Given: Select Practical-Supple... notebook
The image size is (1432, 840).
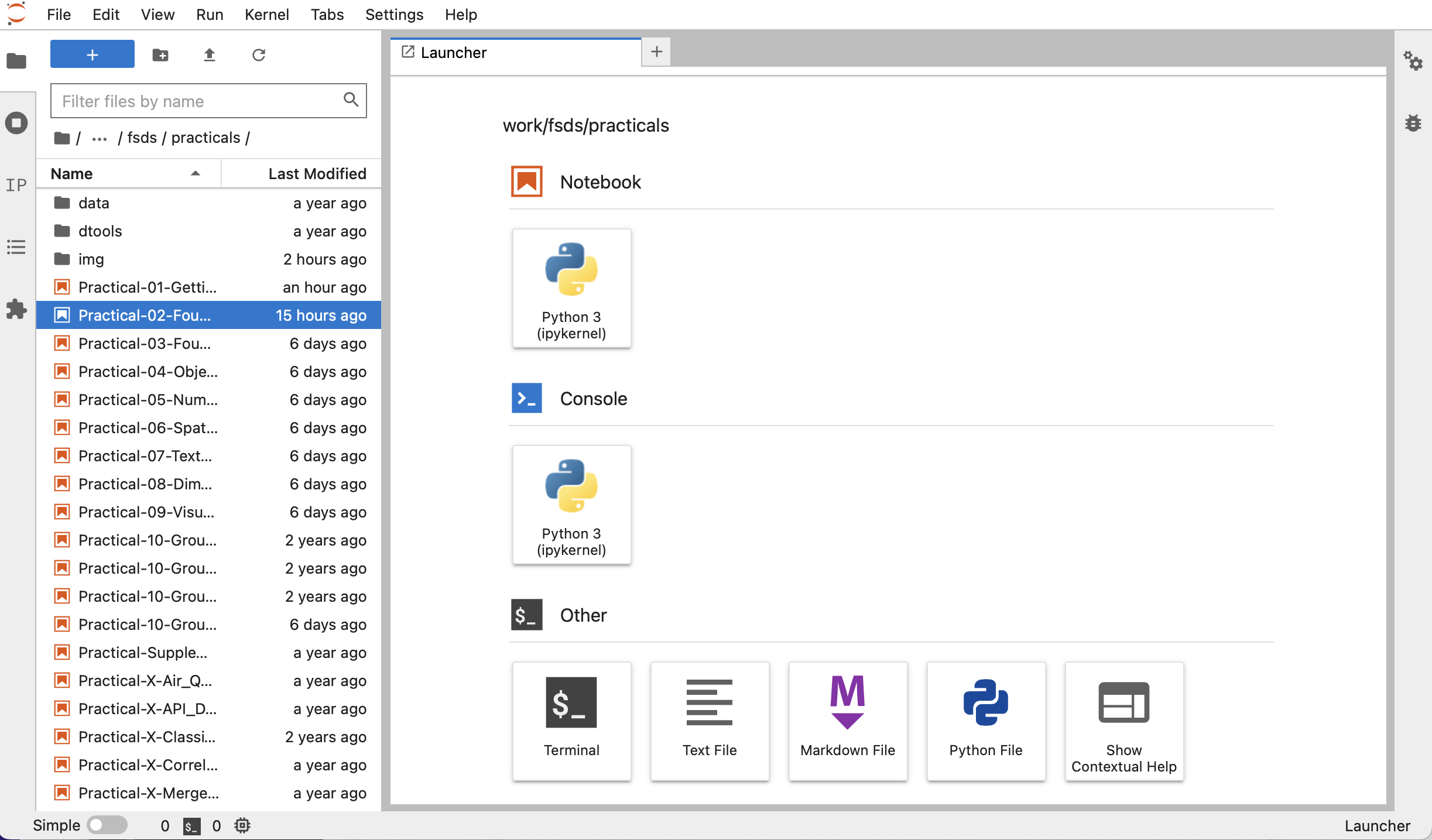Looking at the screenshot, I should (208, 653).
